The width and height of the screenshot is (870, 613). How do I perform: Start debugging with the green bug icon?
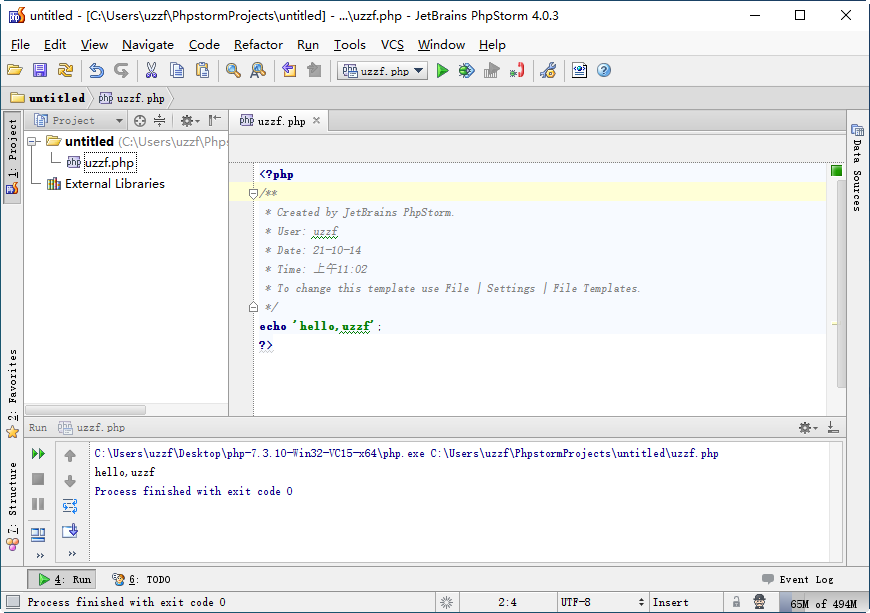pyautogui.click(x=467, y=70)
